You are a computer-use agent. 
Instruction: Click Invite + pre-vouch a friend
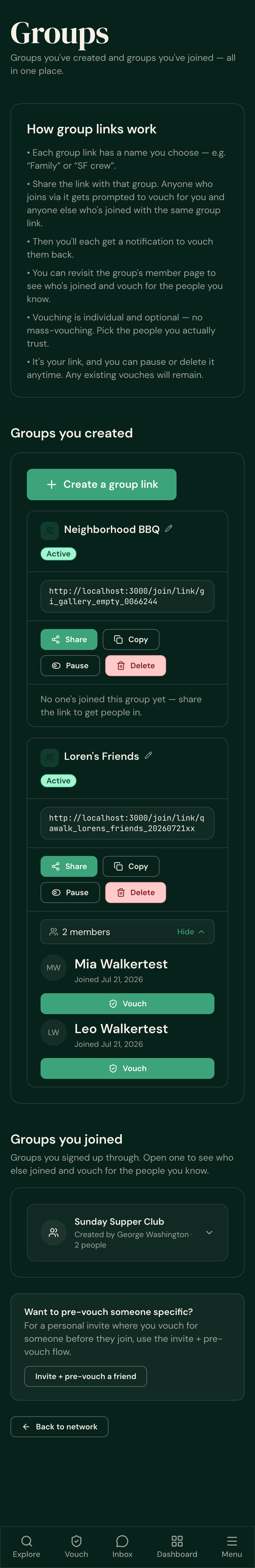(x=85, y=1376)
